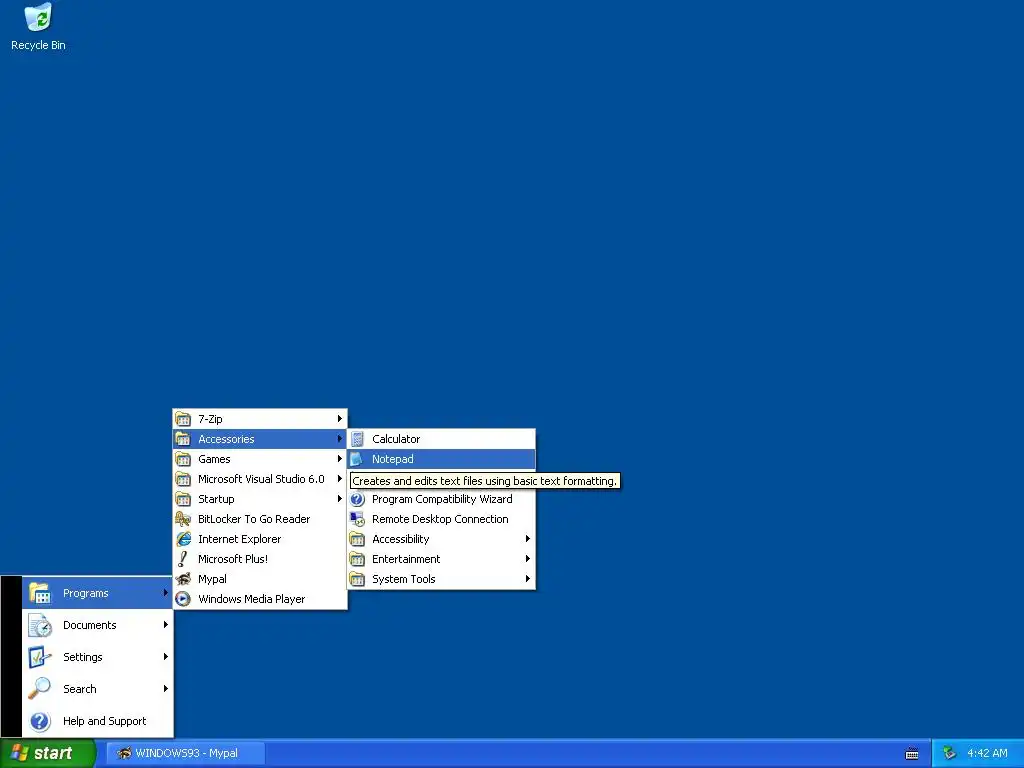Click the 4:42 AM clock
This screenshot has height=768, width=1024.
(987, 754)
